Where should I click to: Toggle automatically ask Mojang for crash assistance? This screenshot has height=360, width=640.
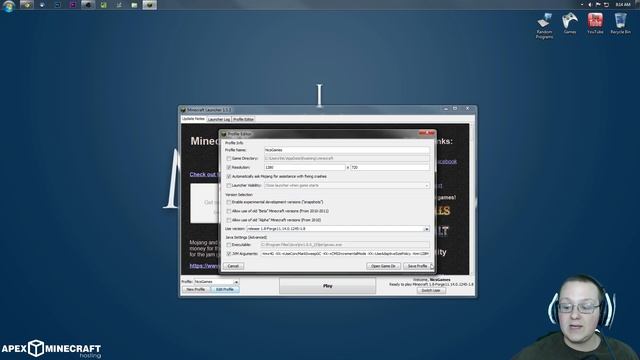[x=229, y=176]
